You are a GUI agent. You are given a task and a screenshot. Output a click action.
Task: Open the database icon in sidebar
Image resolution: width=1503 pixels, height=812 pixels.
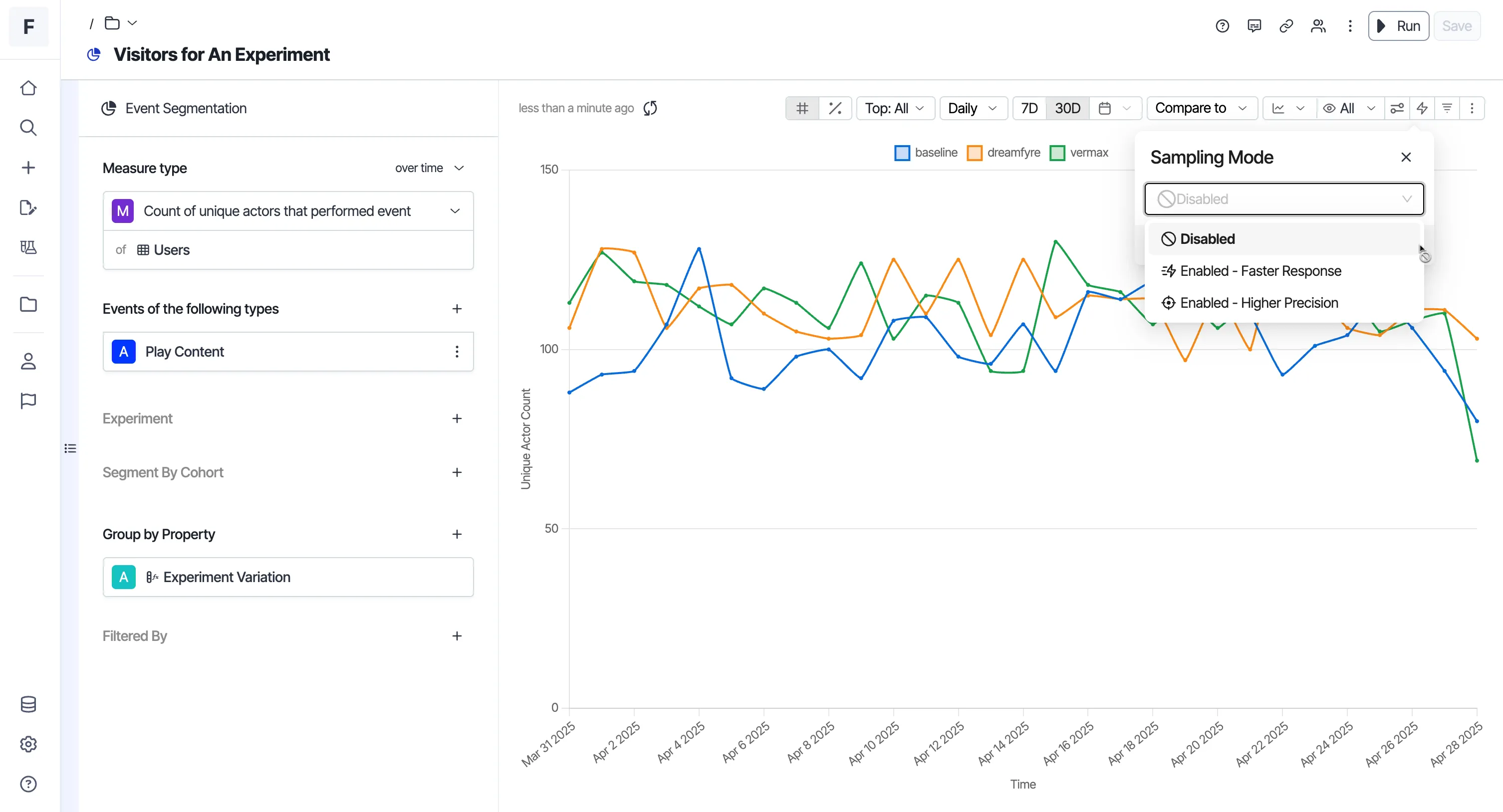[28, 705]
